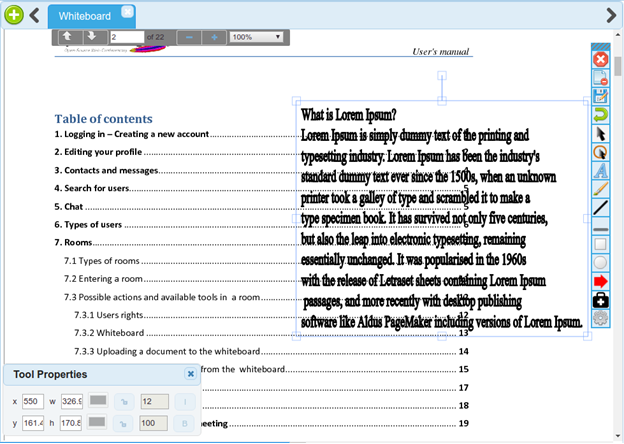
Task: Select the diagonal line tool
Action: pyautogui.click(x=601, y=207)
